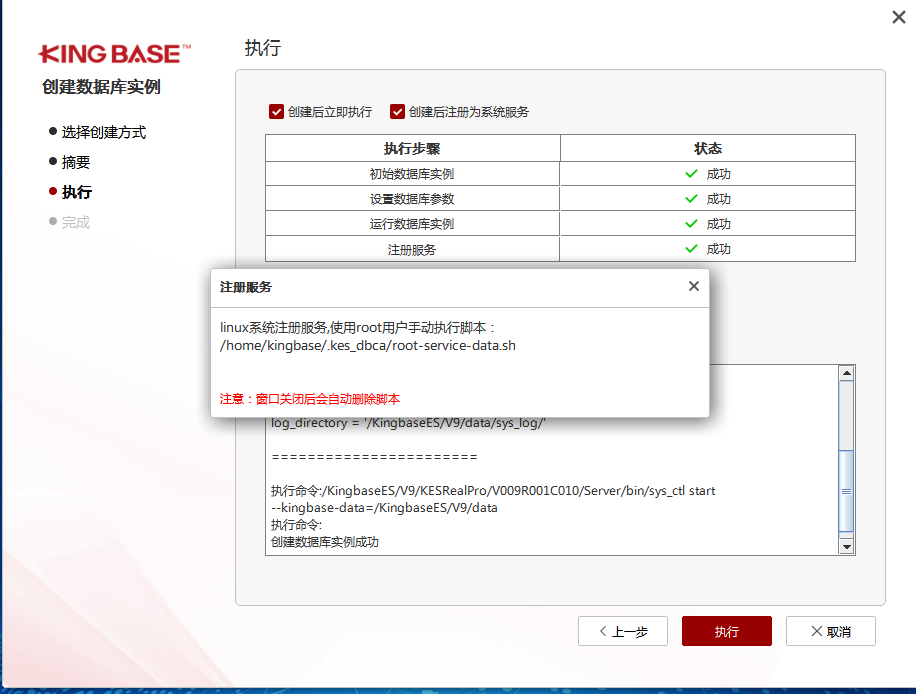The image size is (916, 694).
Task: Click the success check icon beside 设置数据库参数
Action: (689, 198)
